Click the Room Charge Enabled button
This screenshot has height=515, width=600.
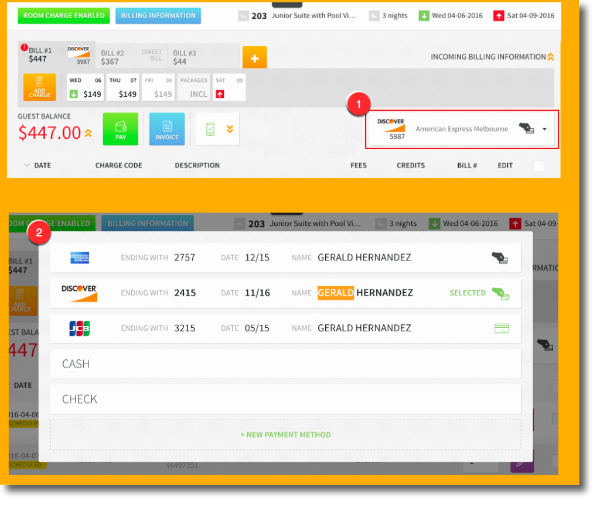[64, 16]
